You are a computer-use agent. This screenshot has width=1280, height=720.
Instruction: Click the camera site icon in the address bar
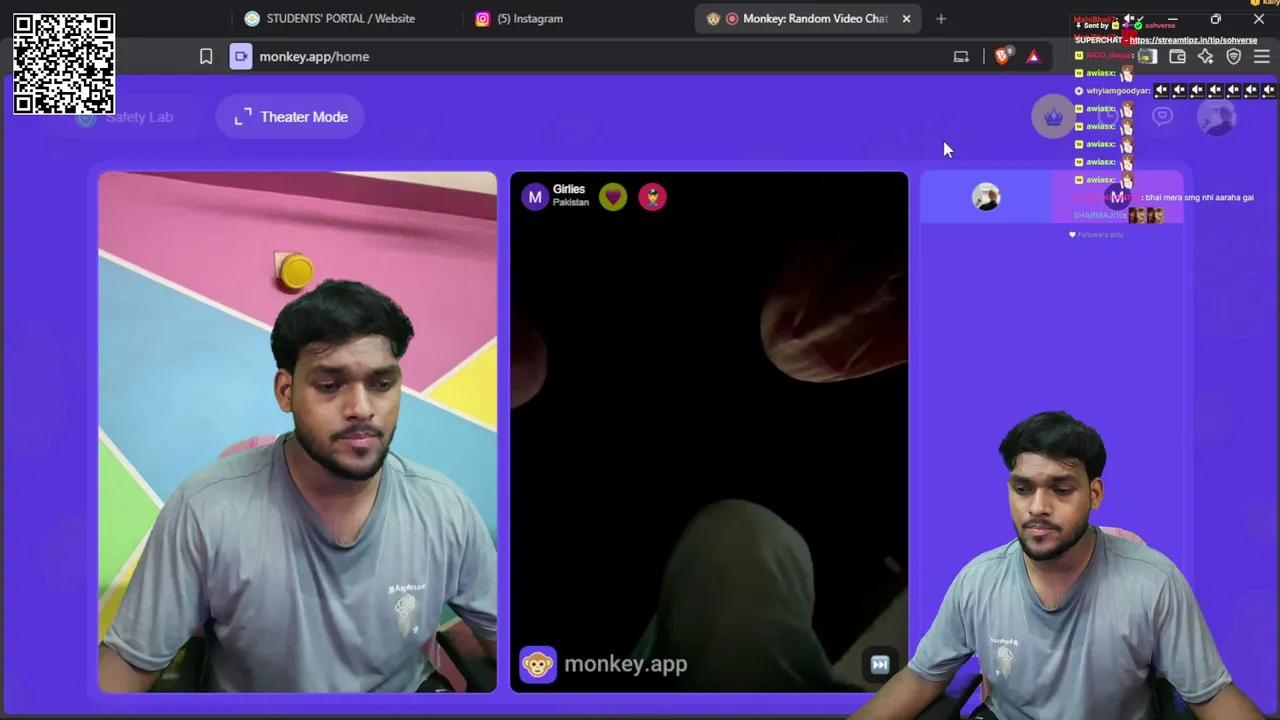pyautogui.click(x=241, y=57)
